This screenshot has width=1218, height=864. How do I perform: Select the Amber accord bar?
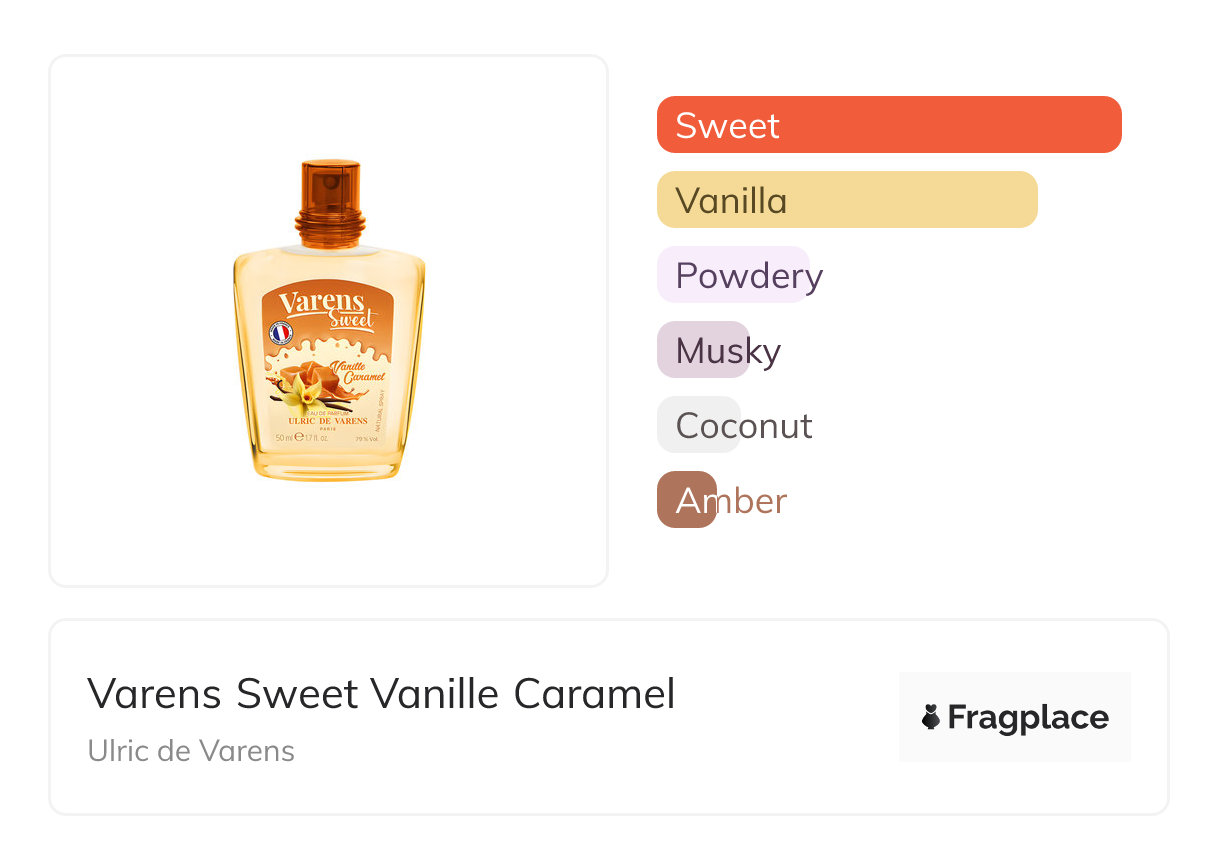click(x=687, y=500)
